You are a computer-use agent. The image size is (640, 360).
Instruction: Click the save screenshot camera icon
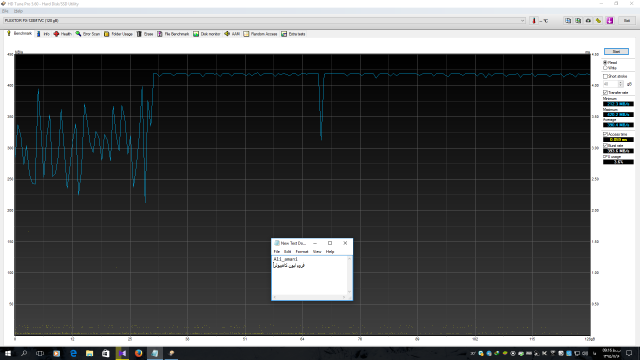588,21
